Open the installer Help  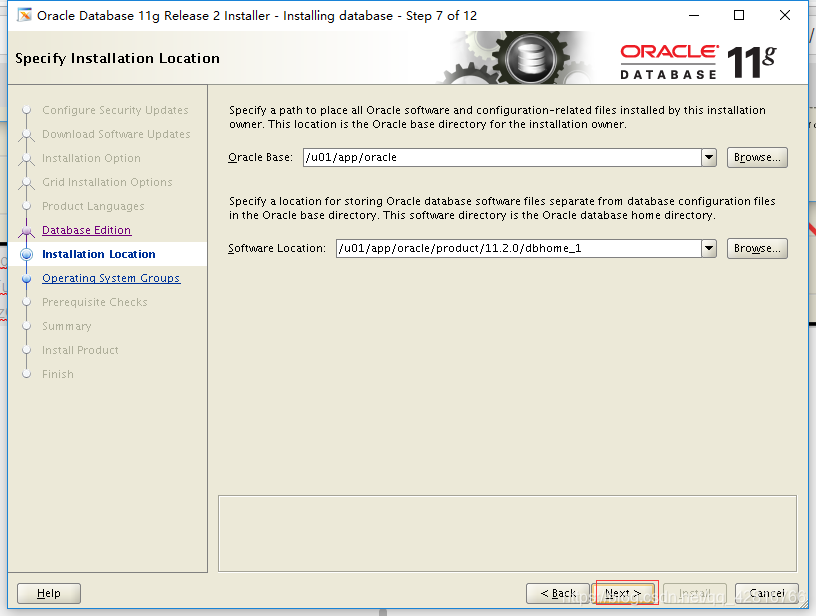point(49,593)
